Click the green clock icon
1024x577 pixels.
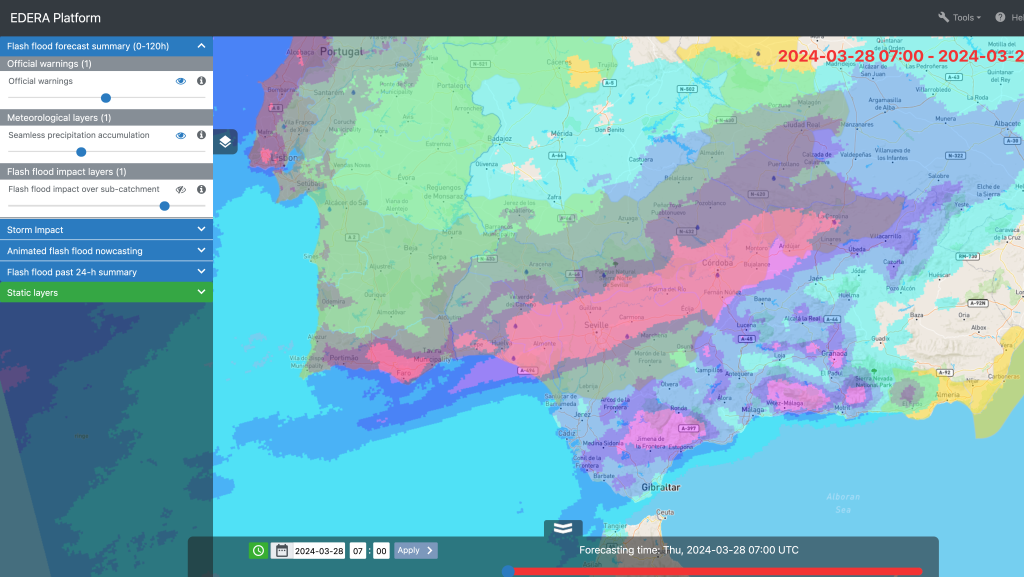point(258,550)
